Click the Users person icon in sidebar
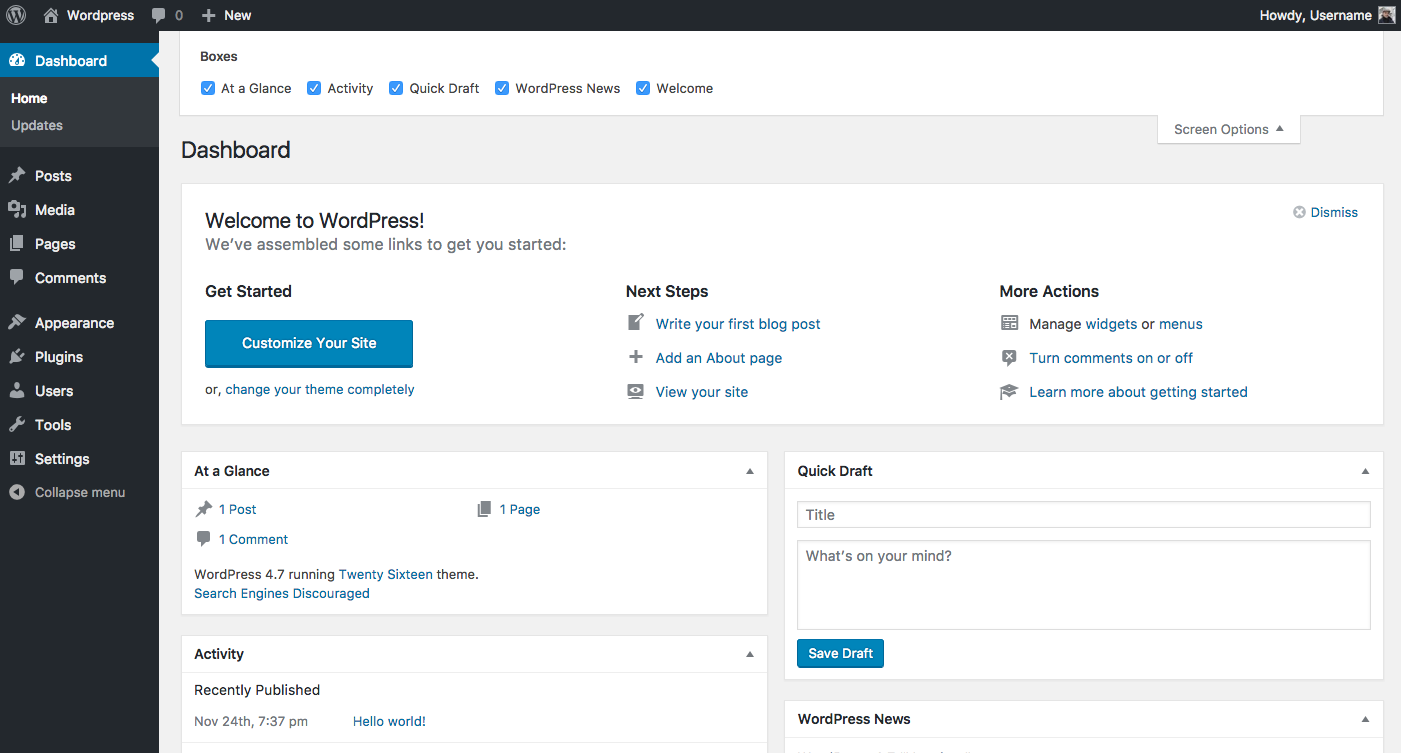 17,391
